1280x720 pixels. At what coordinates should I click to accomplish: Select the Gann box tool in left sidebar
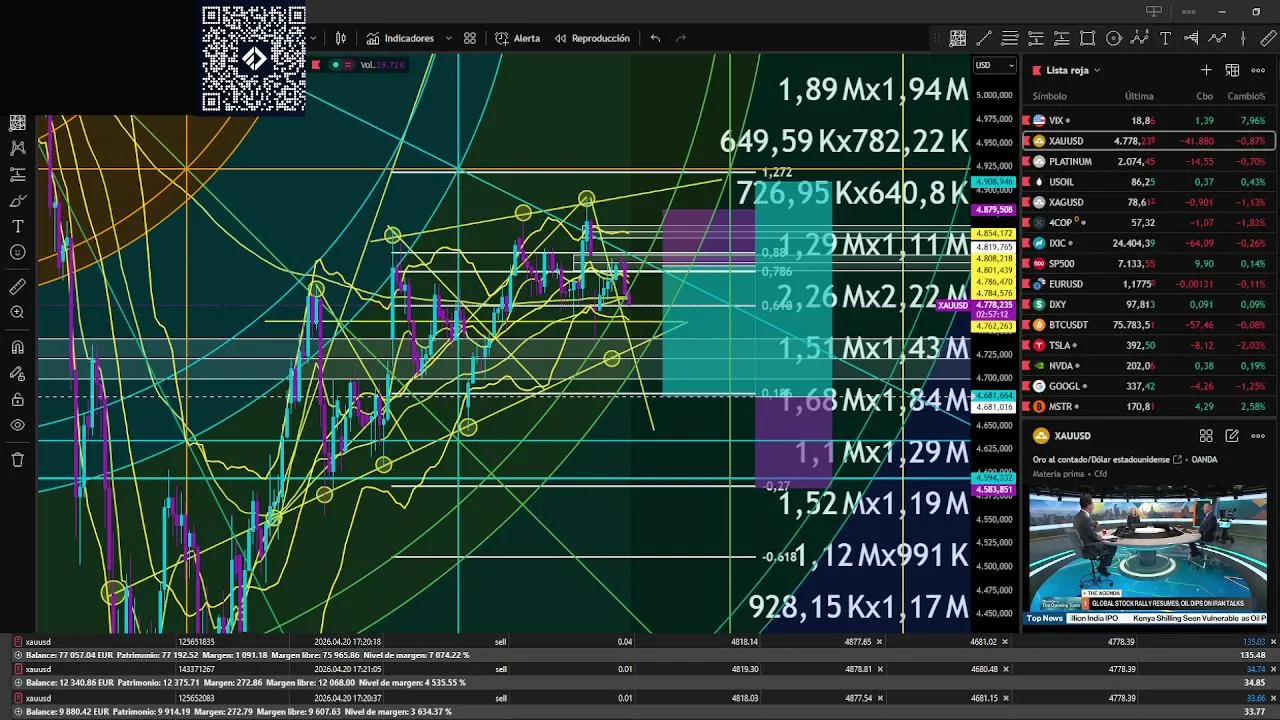(18, 123)
